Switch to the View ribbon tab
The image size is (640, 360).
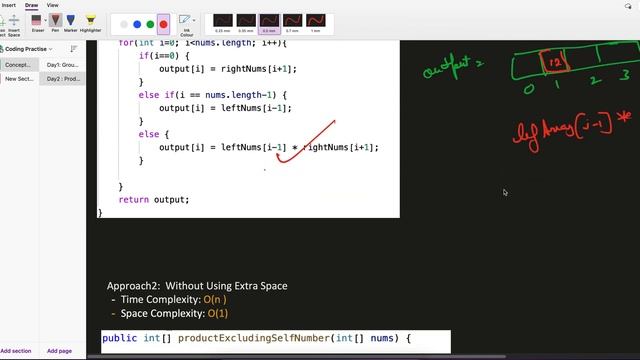tap(53, 5)
